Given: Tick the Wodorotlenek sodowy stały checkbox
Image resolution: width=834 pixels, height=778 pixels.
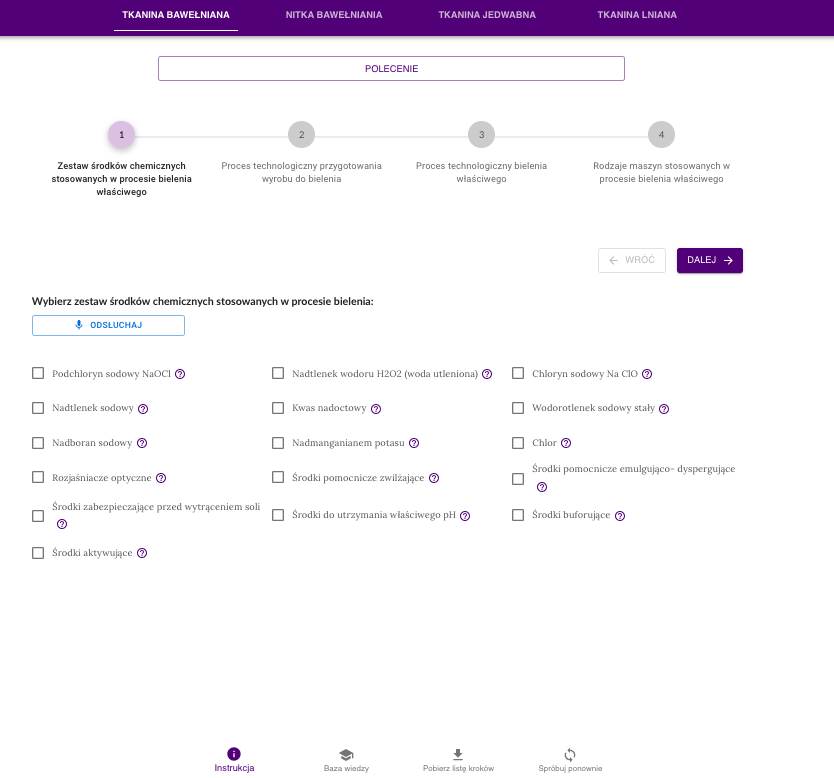Looking at the screenshot, I should (518, 408).
